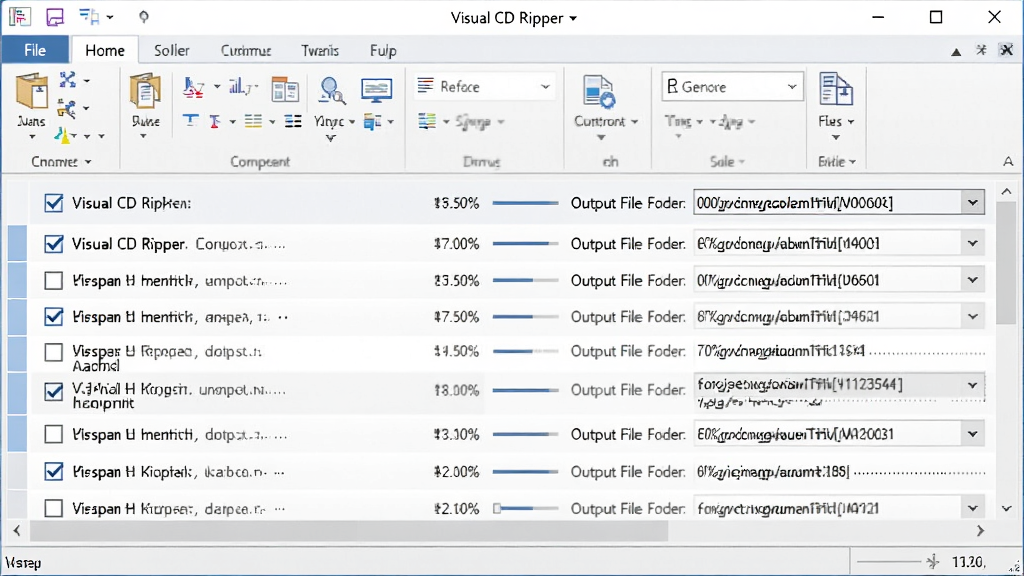The image size is (1024, 576).
Task: Click the Sole group label arrow
Action: pyautogui.click(x=741, y=162)
